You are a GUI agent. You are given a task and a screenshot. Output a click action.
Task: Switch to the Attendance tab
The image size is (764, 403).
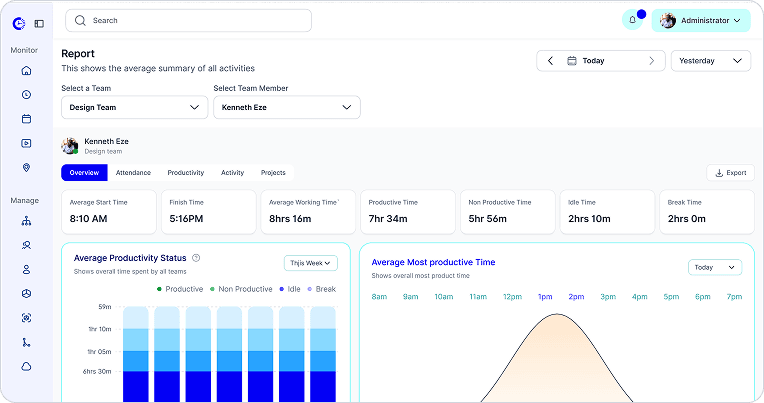click(133, 173)
